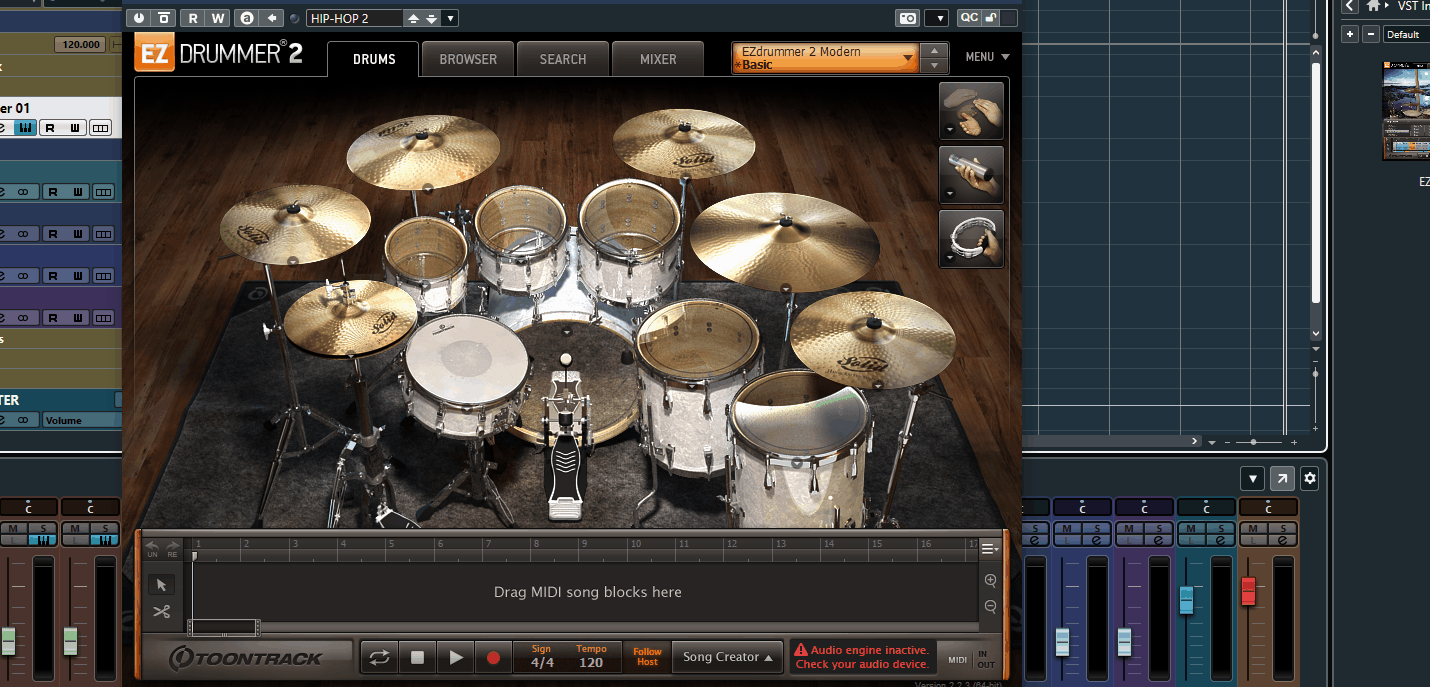Click the plugin snapshot camera icon
The width and height of the screenshot is (1430, 687).
[x=907, y=18]
